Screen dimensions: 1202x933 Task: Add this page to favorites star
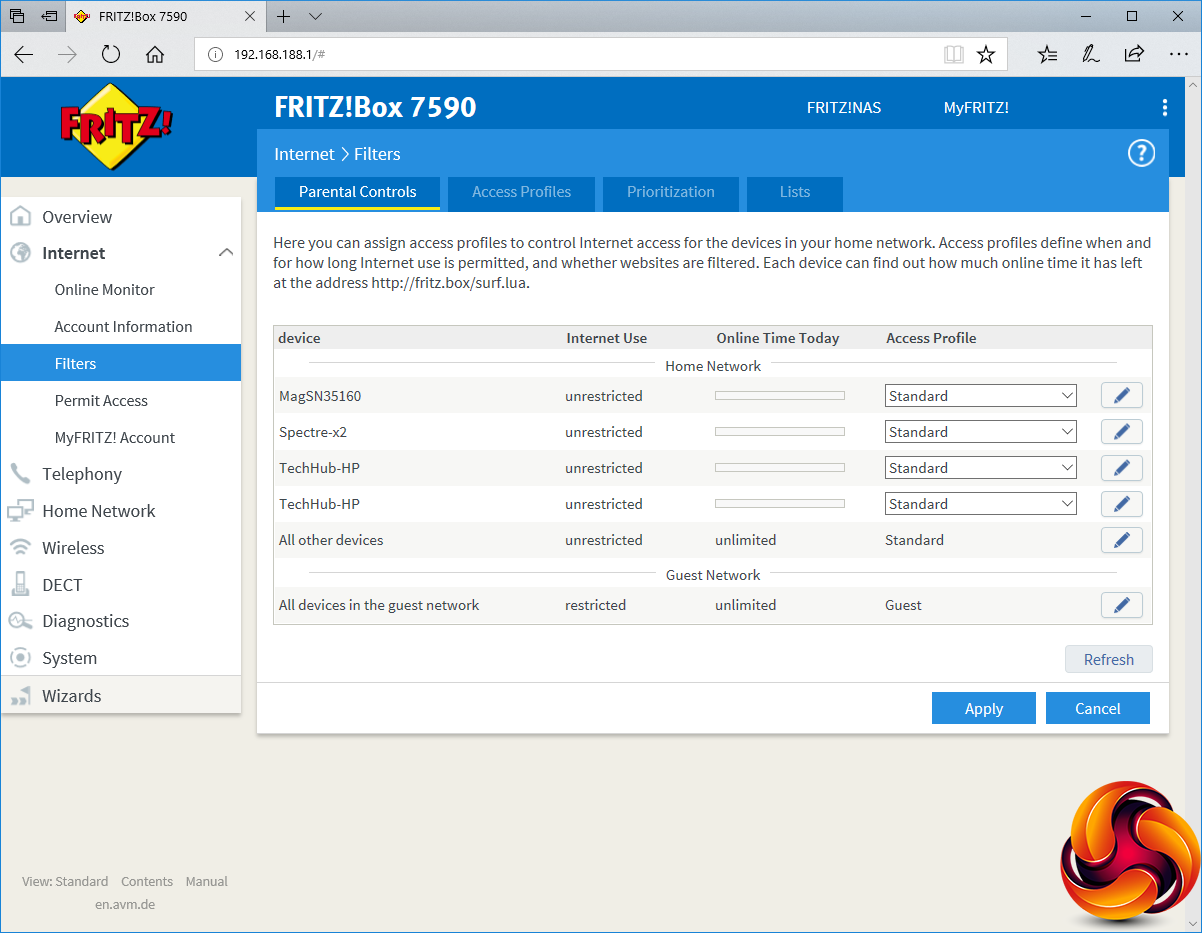[986, 54]
